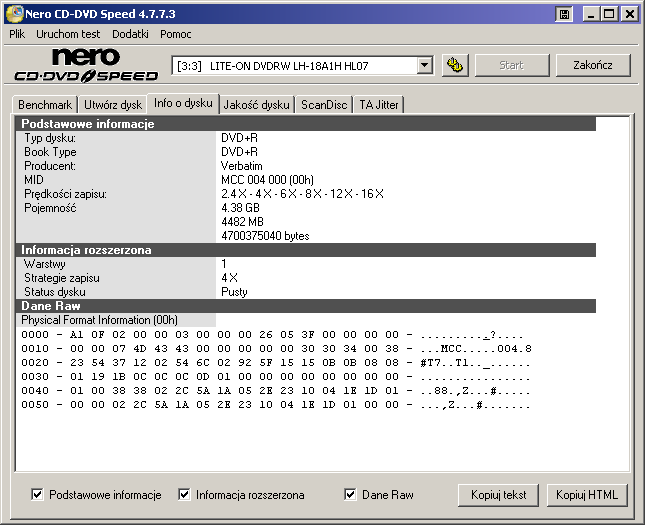The height and width of the screenshot is (525, 645).
Task: Click the Warstwy label
Action: point(44,264)
